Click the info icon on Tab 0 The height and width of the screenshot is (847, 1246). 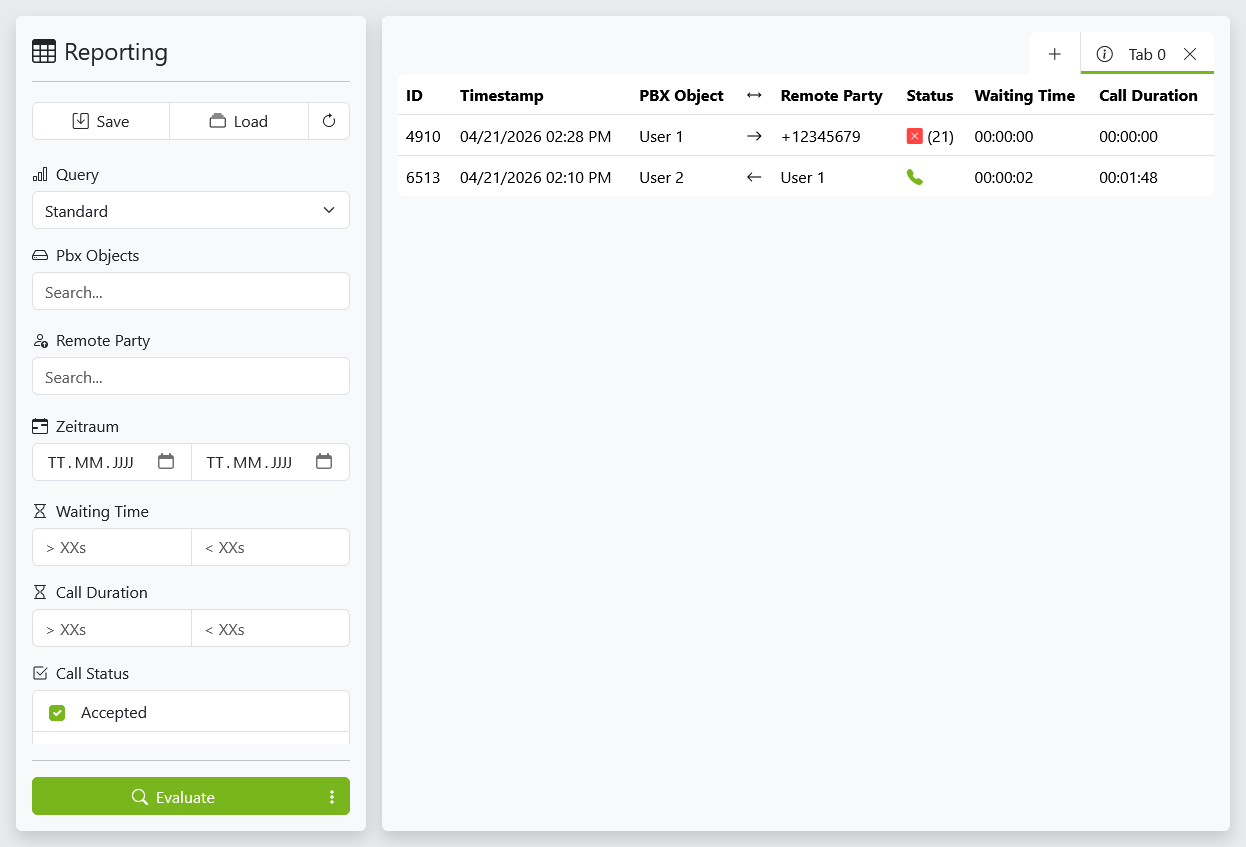tap(1104, 54)
